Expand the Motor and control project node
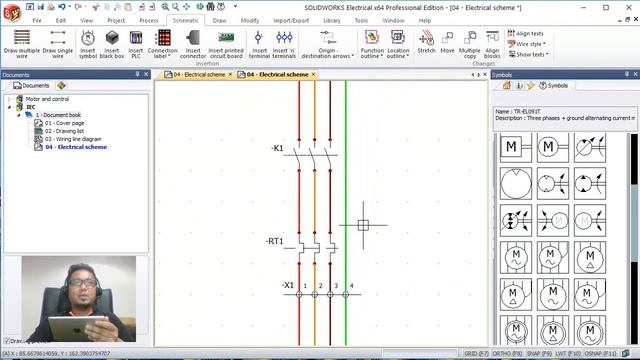This screenshot has height=360, width=640. [9, 99]
